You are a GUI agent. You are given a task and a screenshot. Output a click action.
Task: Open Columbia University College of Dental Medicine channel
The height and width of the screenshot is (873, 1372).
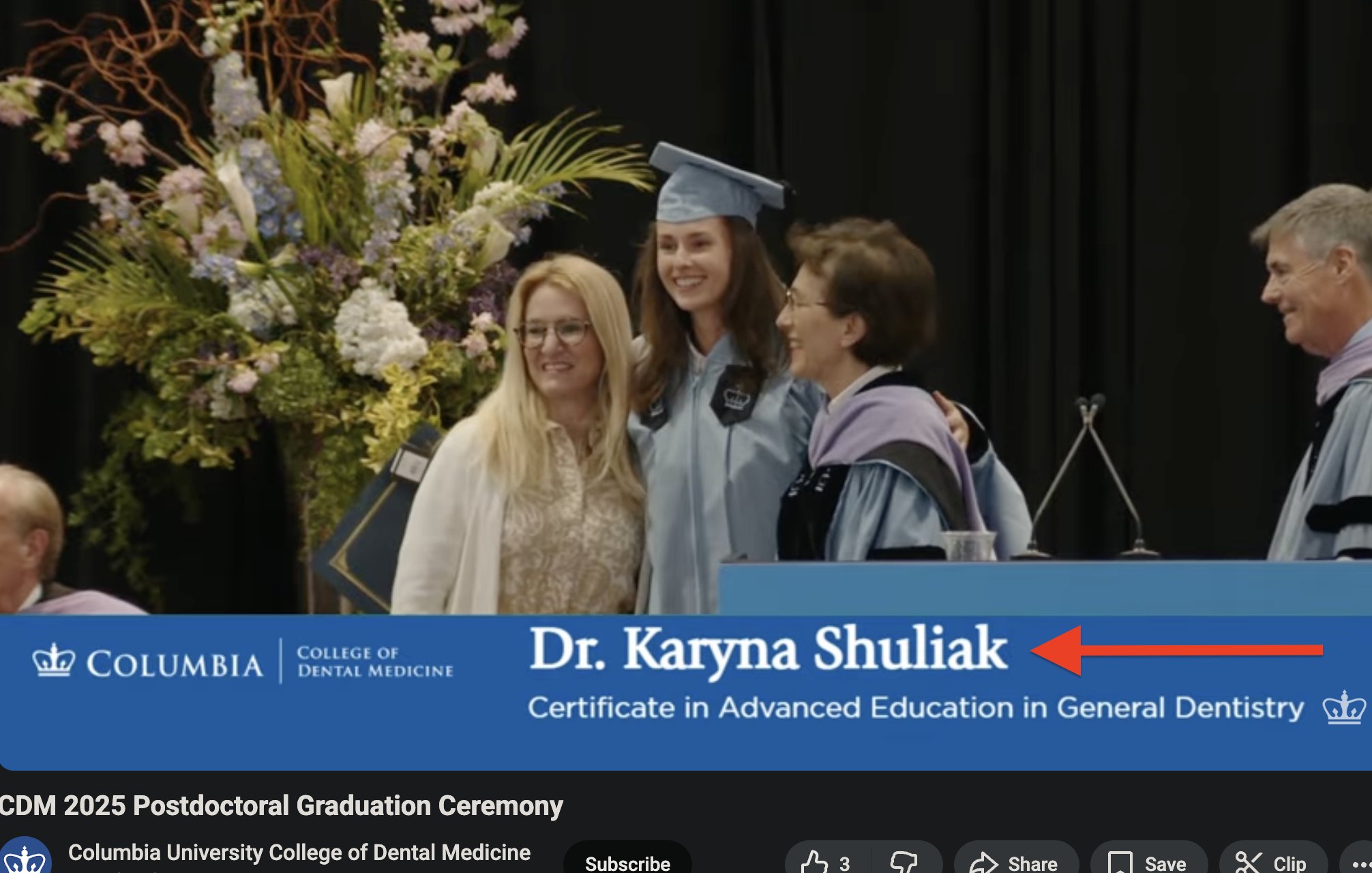pos(299,853)
